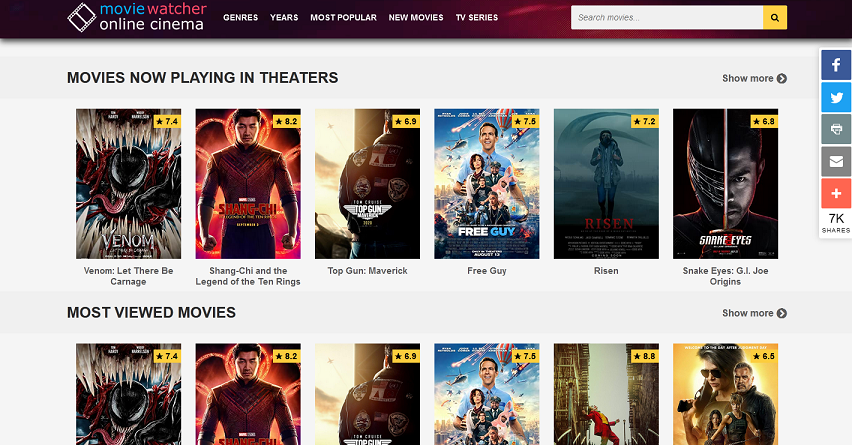Open Venom poster in Now Playing row
This screenshot has width=852, height=445.
click(x=128, y=184)
